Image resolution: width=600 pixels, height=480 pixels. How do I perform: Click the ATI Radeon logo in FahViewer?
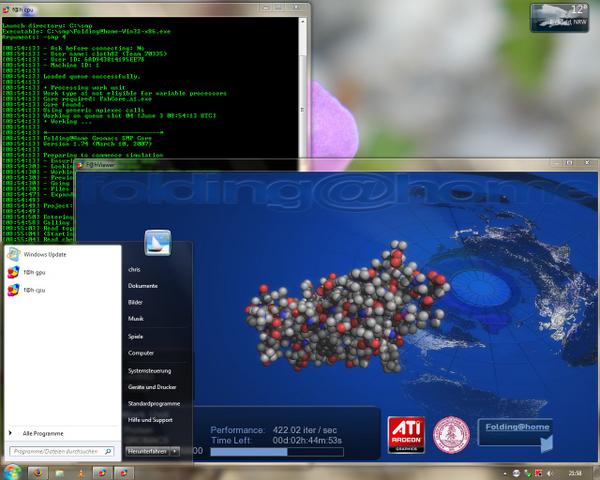click(406, 435)
